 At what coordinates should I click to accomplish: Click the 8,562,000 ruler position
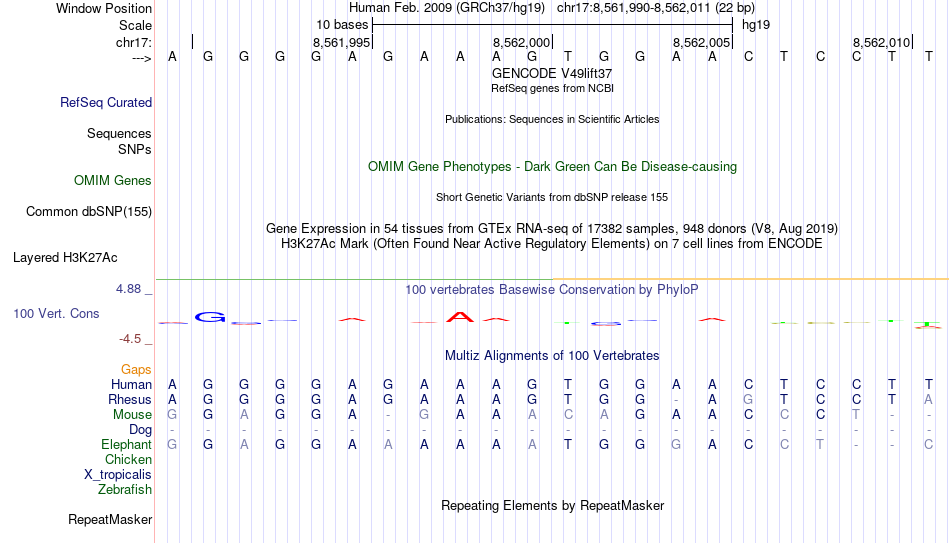(x=521, y=42)
